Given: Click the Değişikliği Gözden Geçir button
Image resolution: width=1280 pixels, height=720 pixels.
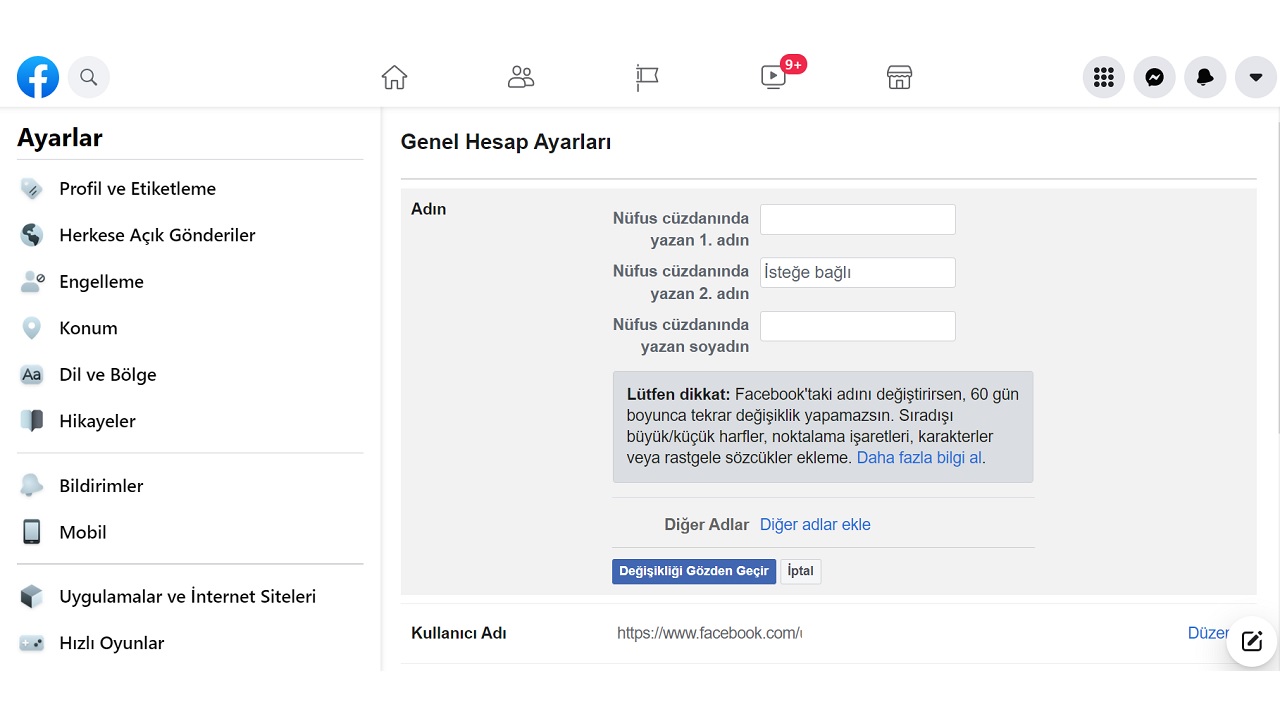Looking at the screenshot, I should click(694, 571).
